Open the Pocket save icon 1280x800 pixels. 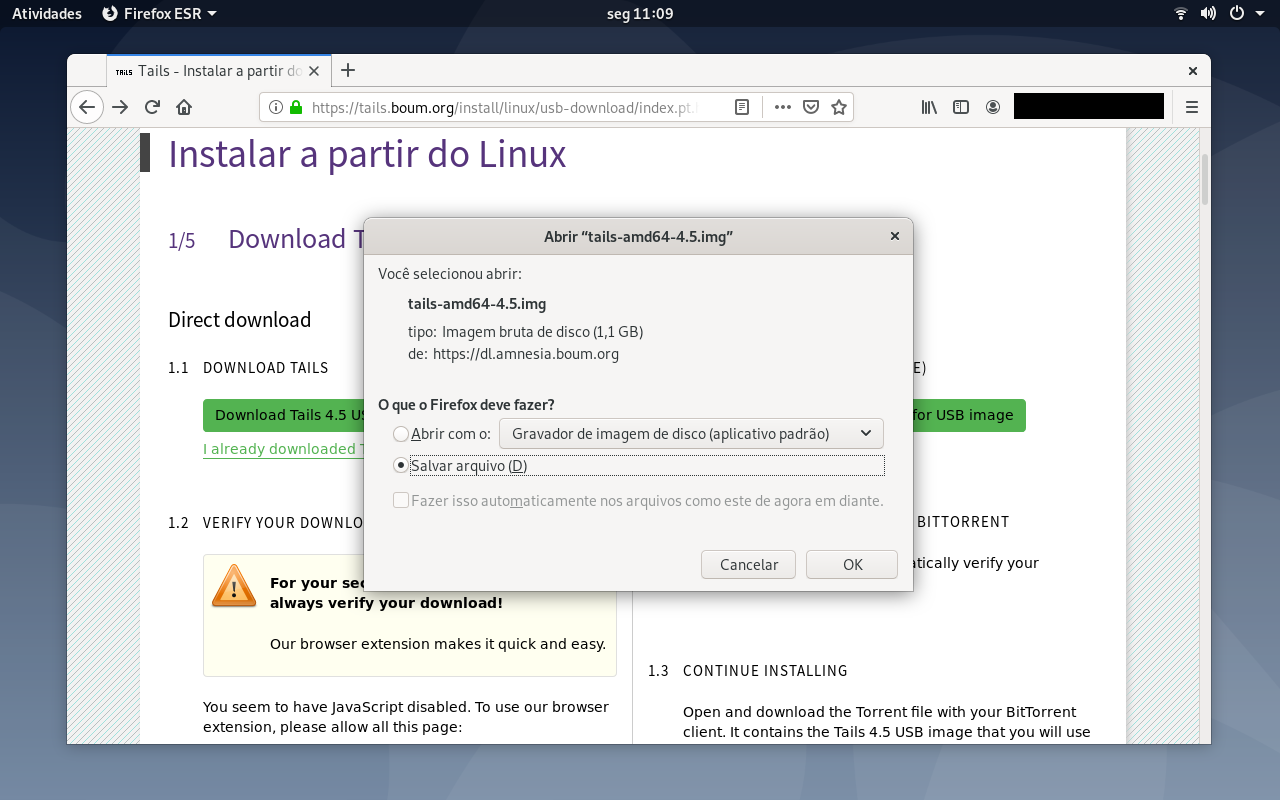point(811,107)
